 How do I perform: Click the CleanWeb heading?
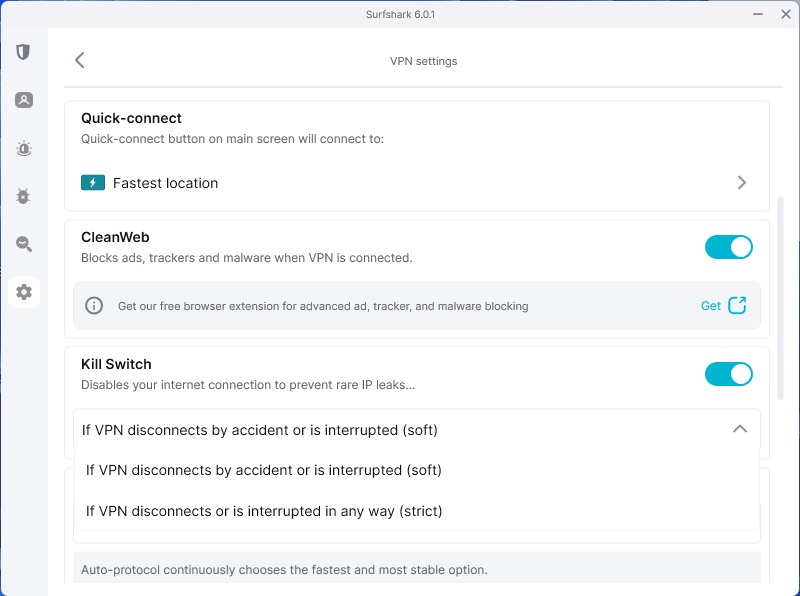(115, 237)
